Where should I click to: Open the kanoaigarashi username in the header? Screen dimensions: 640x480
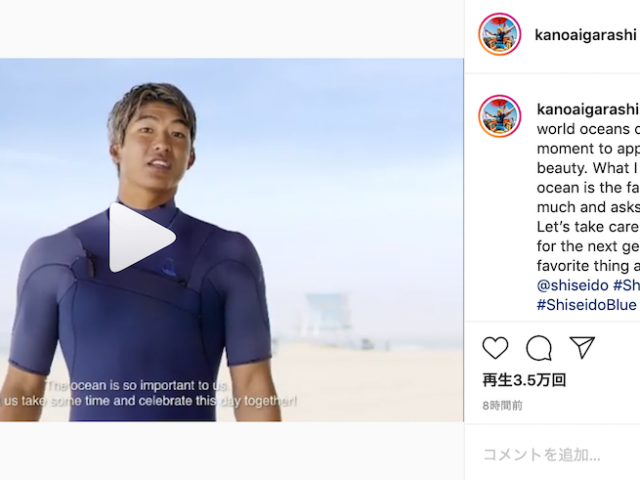[585, 35]
